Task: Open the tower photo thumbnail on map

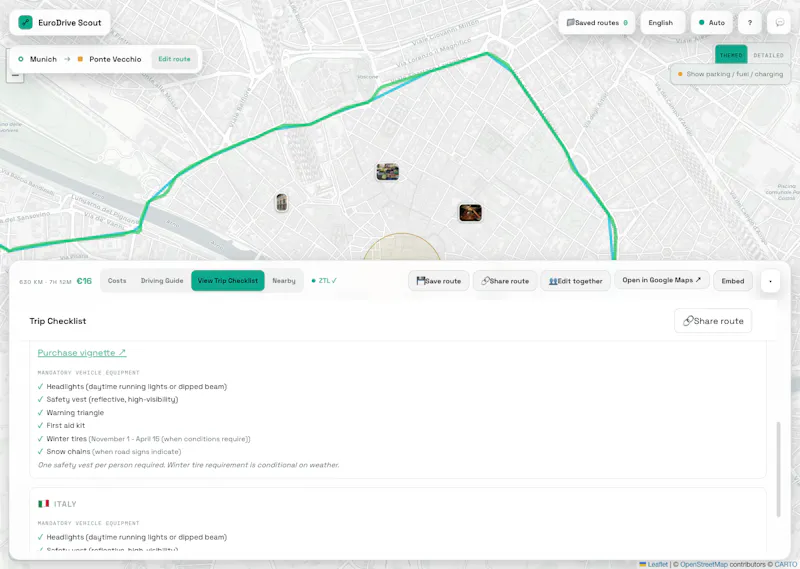Action: 281,203
